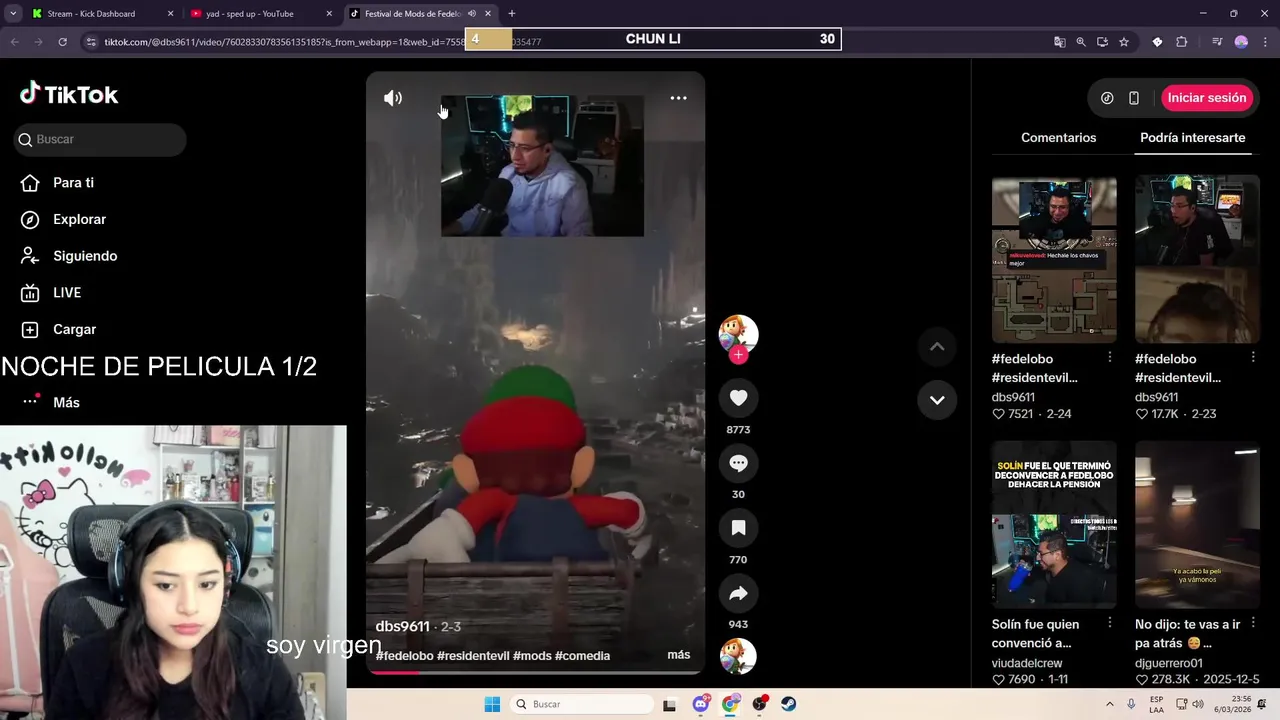This screenshot has height=720, width=1280.
Task: Seek on the video progress bar
Action: pyautogui.click(x=535, y=672)
